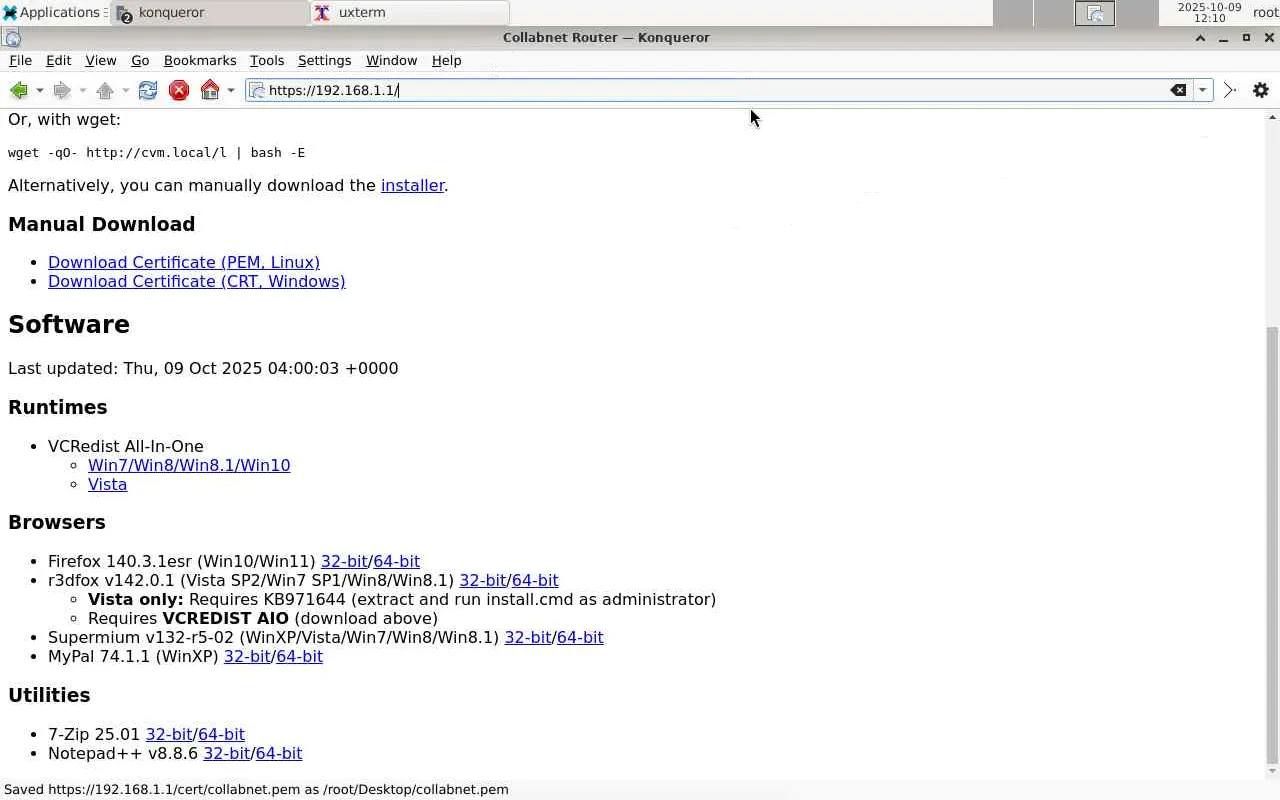Open the Window menu
This screenshot has height=800, width=1280.
coord(391,61)
